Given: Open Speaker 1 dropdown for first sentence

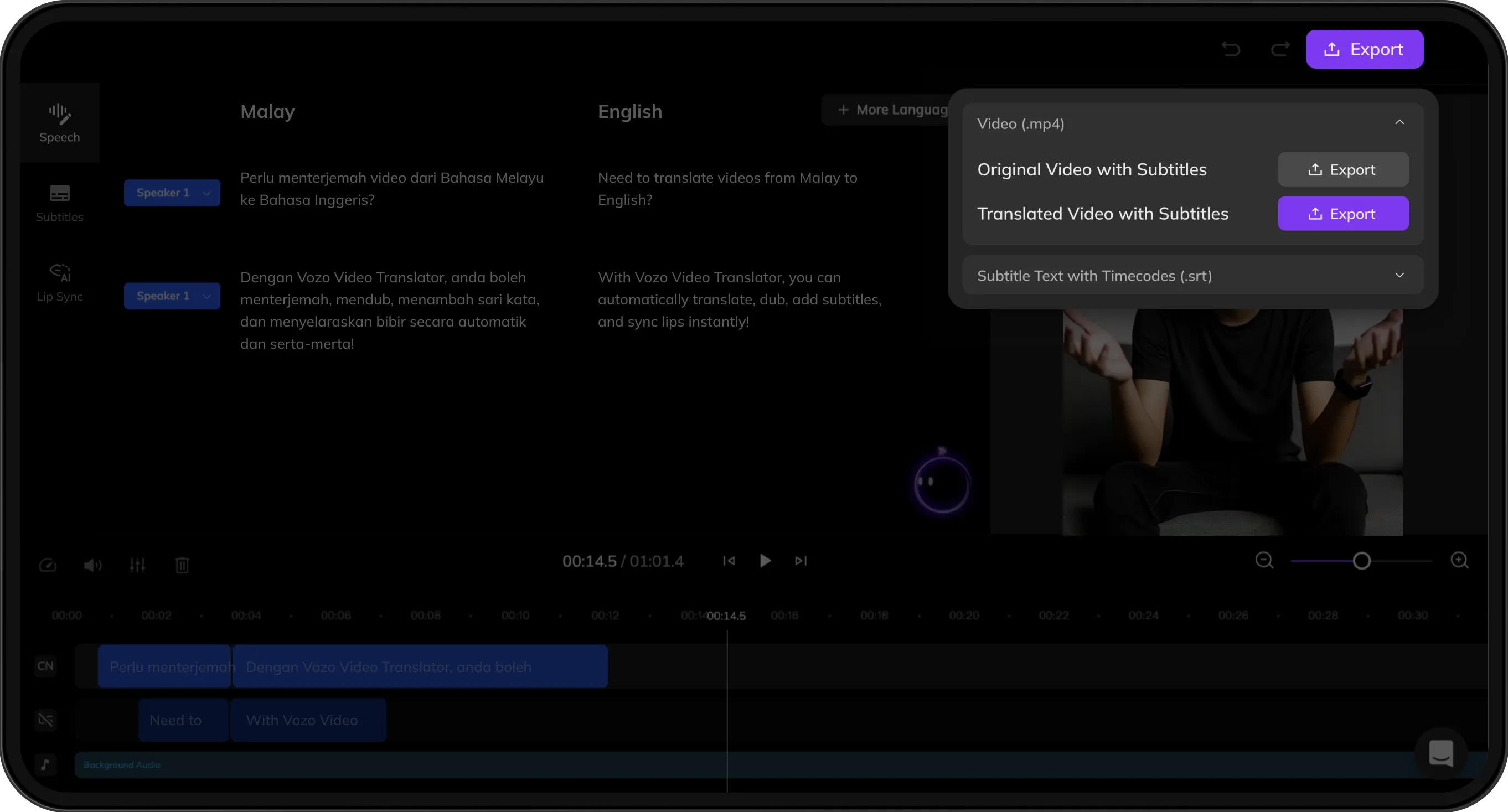Looking at the screenshot, I should (x=172, y=193).
